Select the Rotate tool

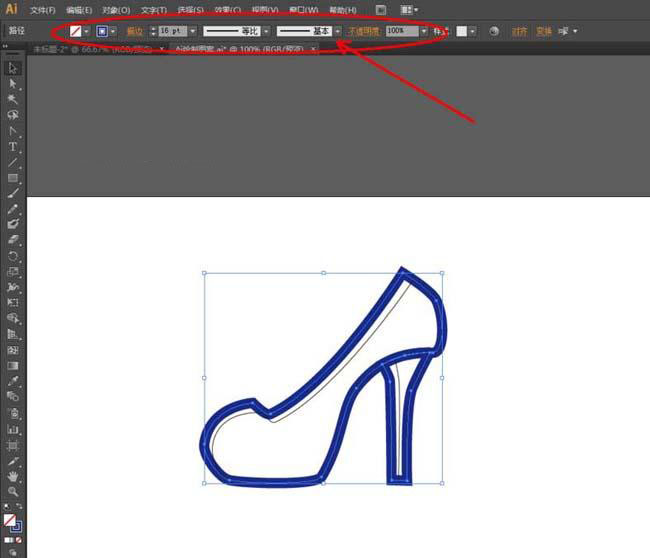point(12,256)
